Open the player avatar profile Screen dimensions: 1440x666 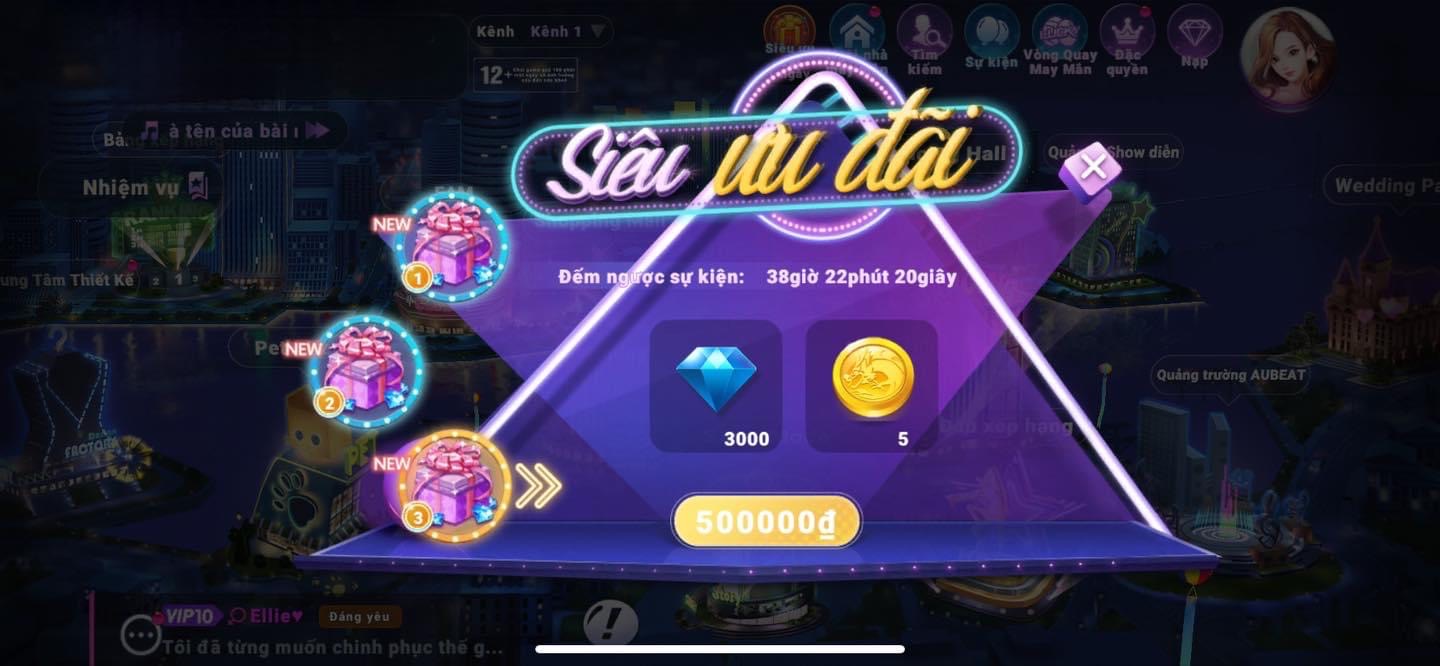click(1287, 55)
